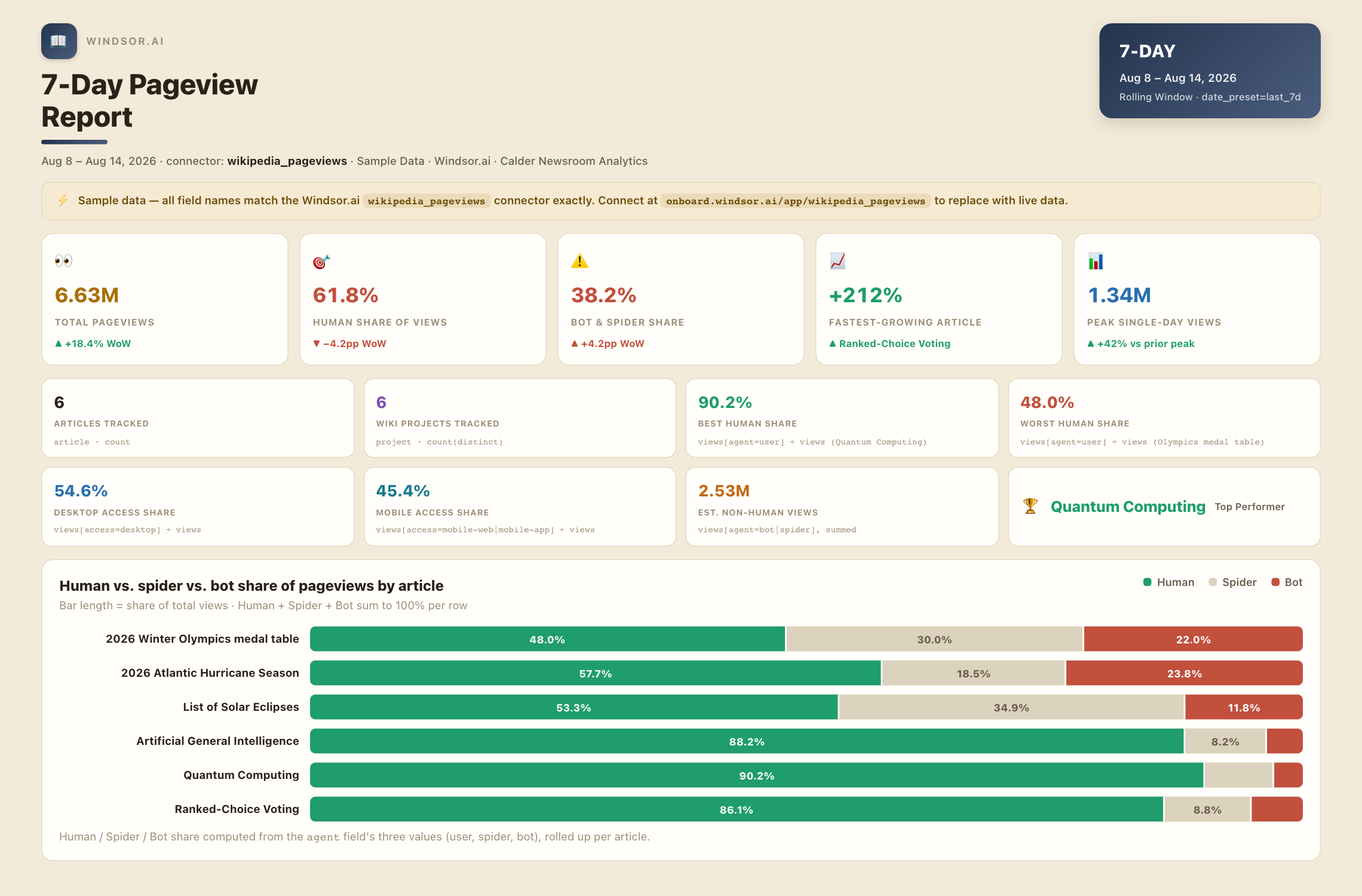Screen dimensions: 1362x896
Task: Click the 18.5% spider bar segment
Action: click(x=973, y=673)
